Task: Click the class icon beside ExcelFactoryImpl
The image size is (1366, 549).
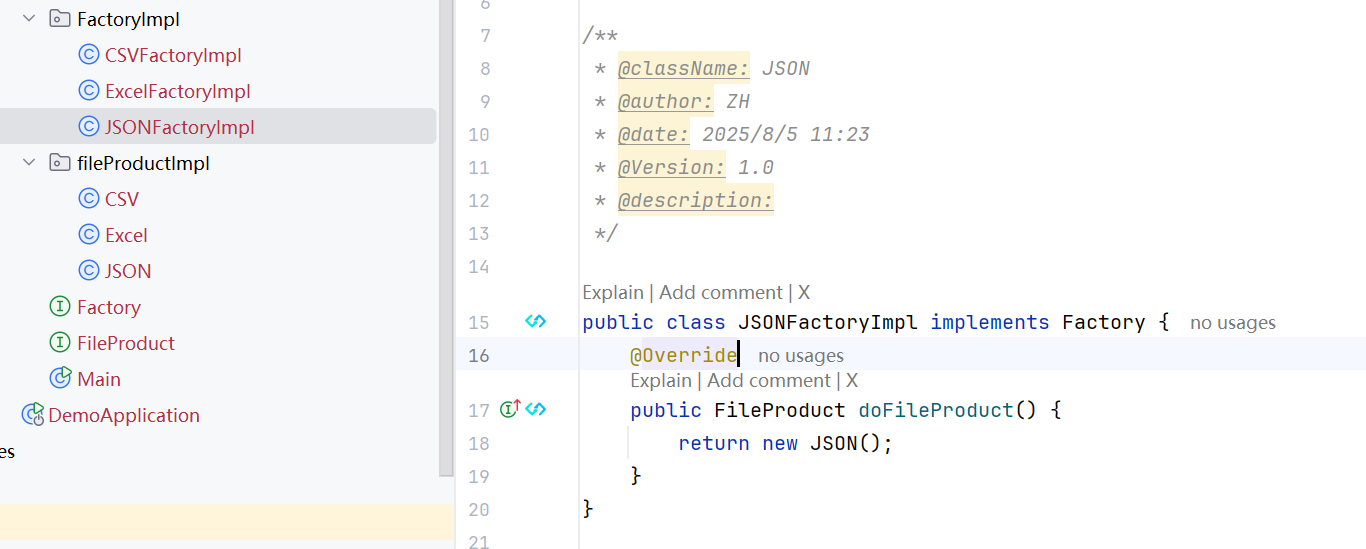Action: click(88, 91)
